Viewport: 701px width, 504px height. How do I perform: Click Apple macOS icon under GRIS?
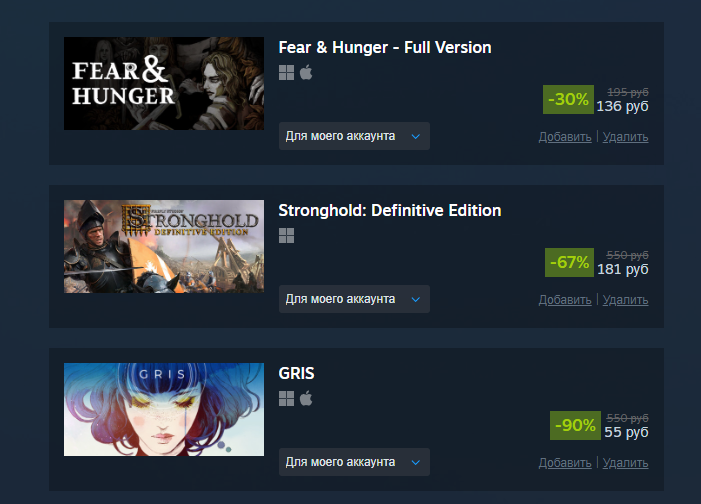click(306, 398)
